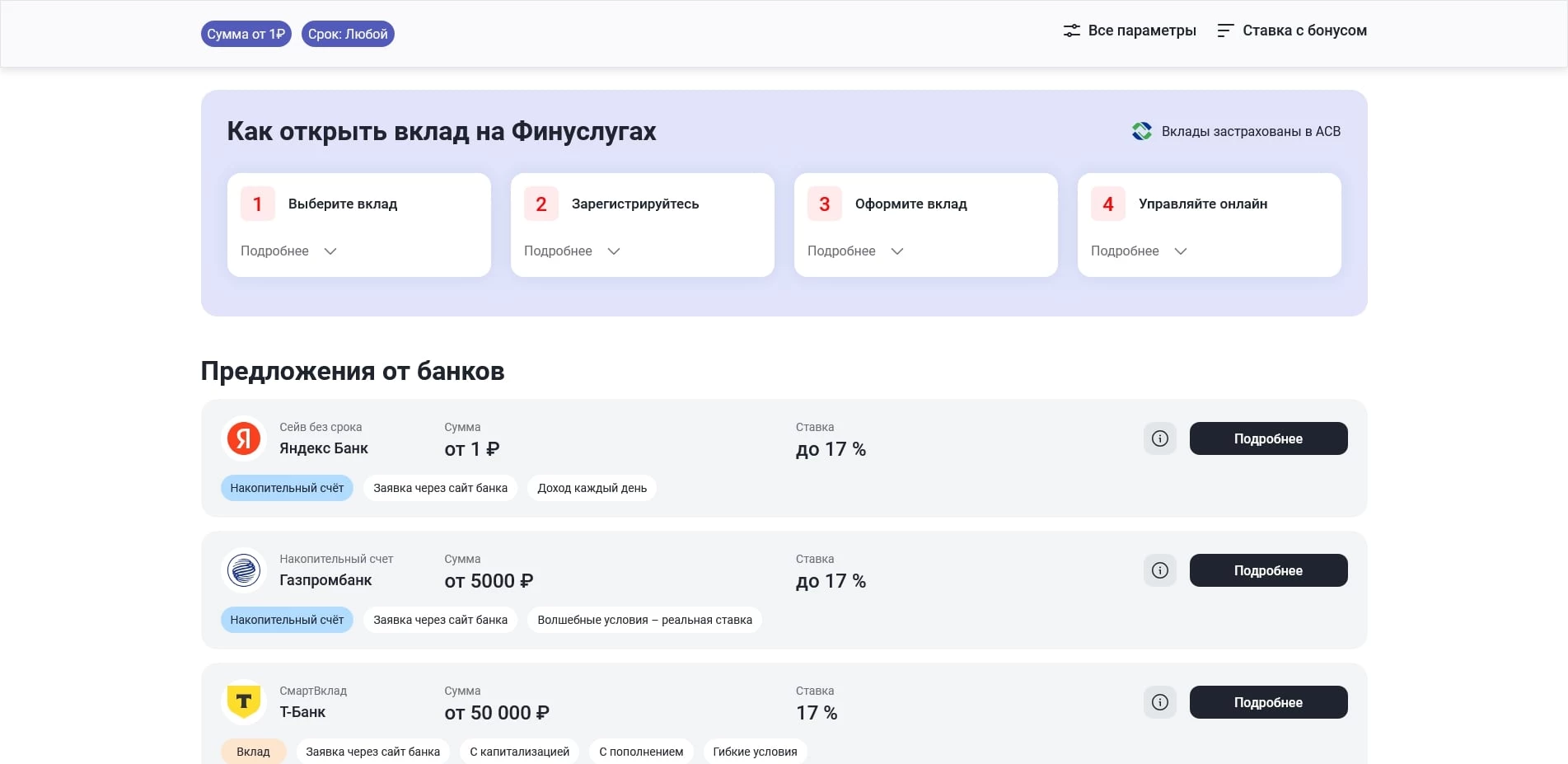
Task: Select the Вклад tag for Т-Банк
Action: coord(253,751)
